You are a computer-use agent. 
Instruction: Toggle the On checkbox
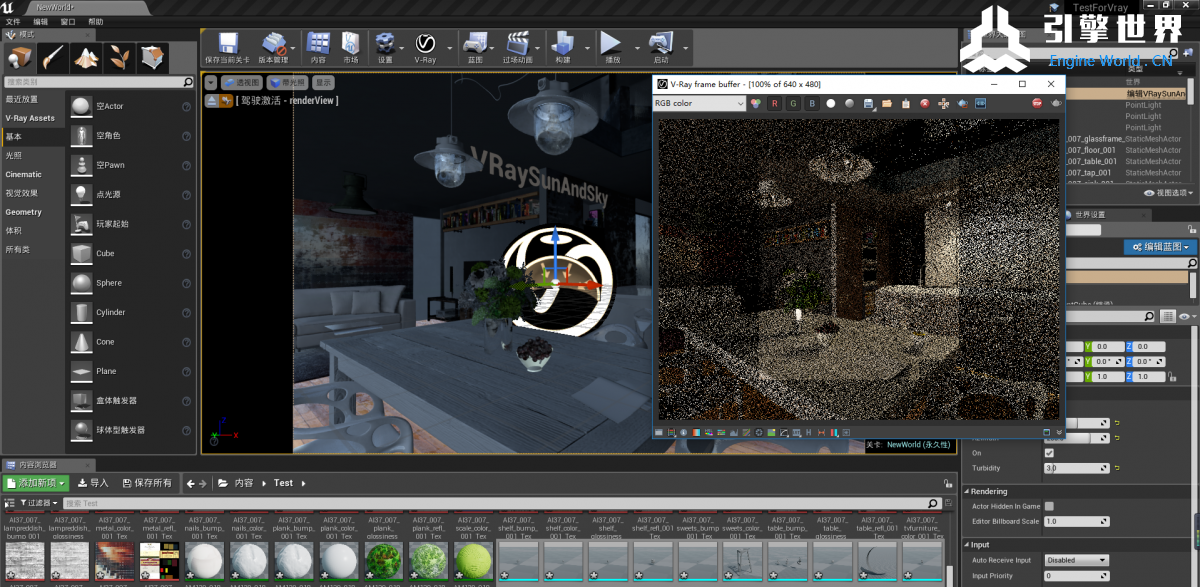point(1049,453)
